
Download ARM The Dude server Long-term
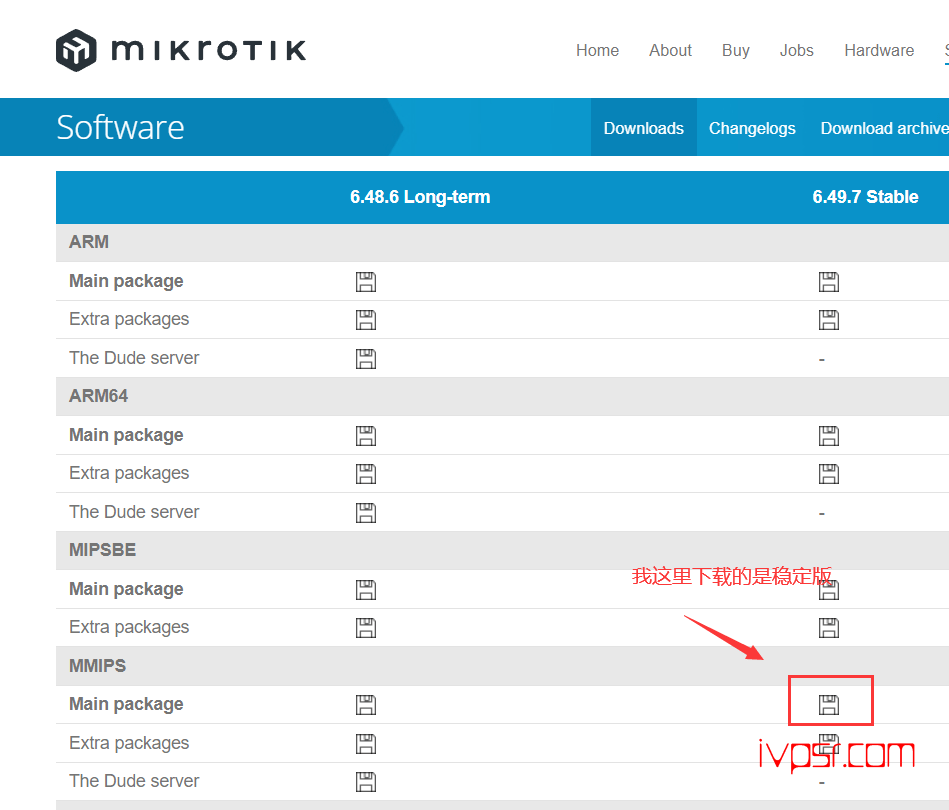[366, 358]
